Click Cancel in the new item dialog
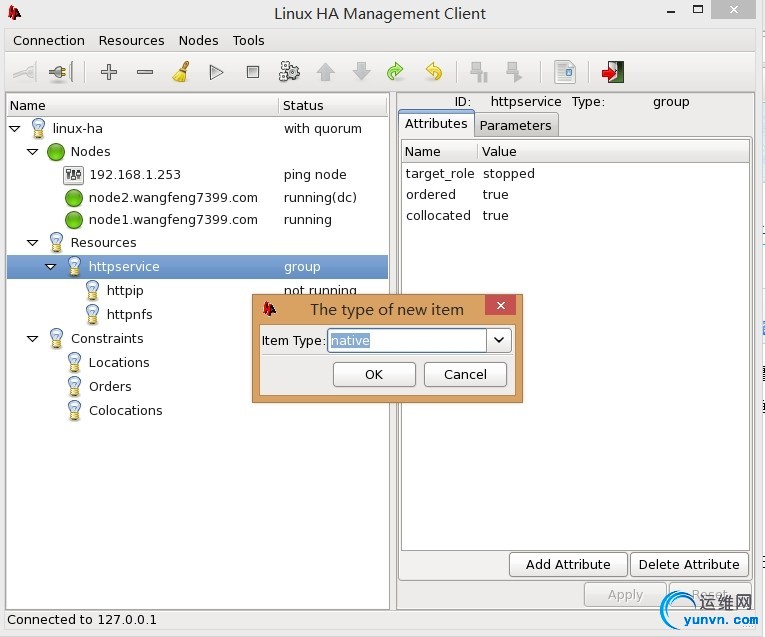Image resolution: width=765 pixels, height=637 pixels. (465, 375)
